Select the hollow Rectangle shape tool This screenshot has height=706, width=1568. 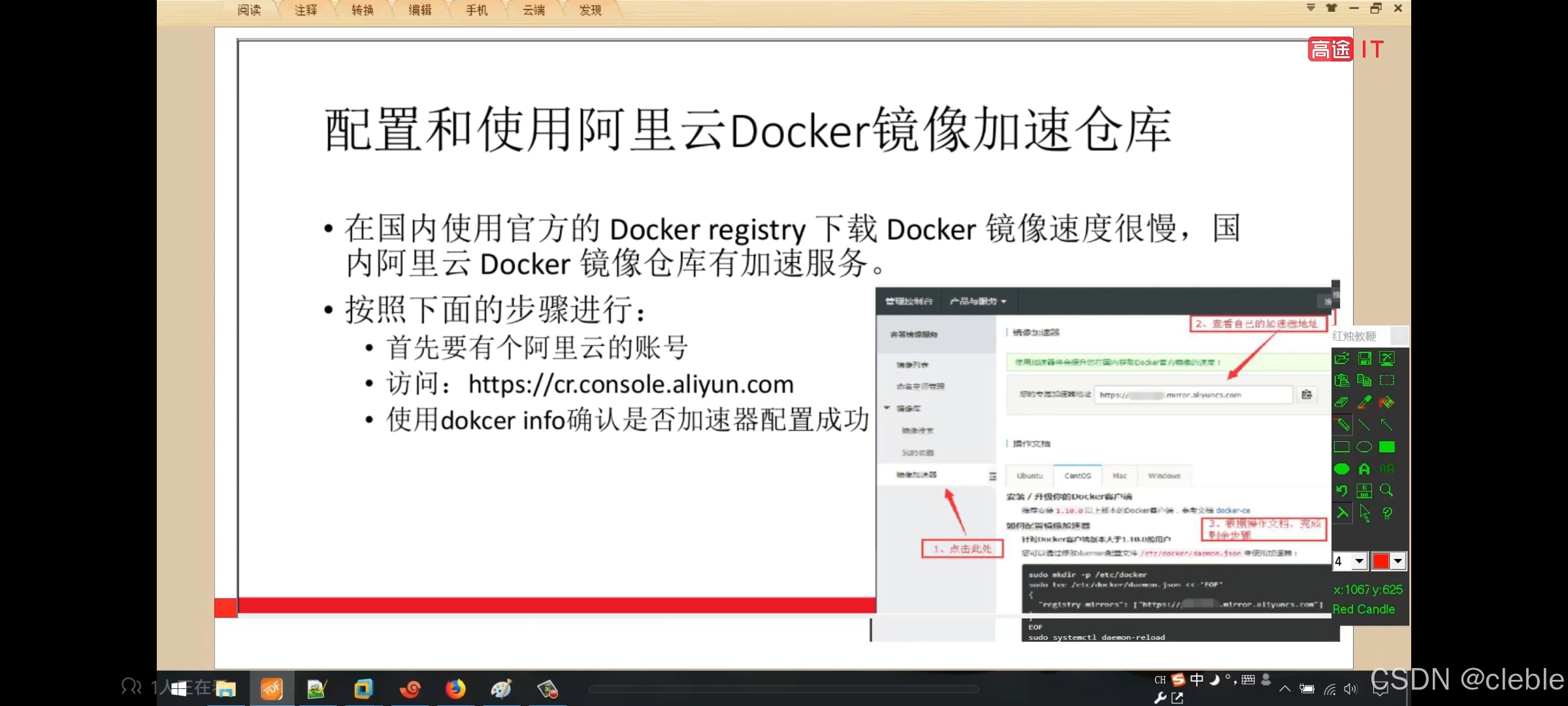click(x=1342, y=447)
